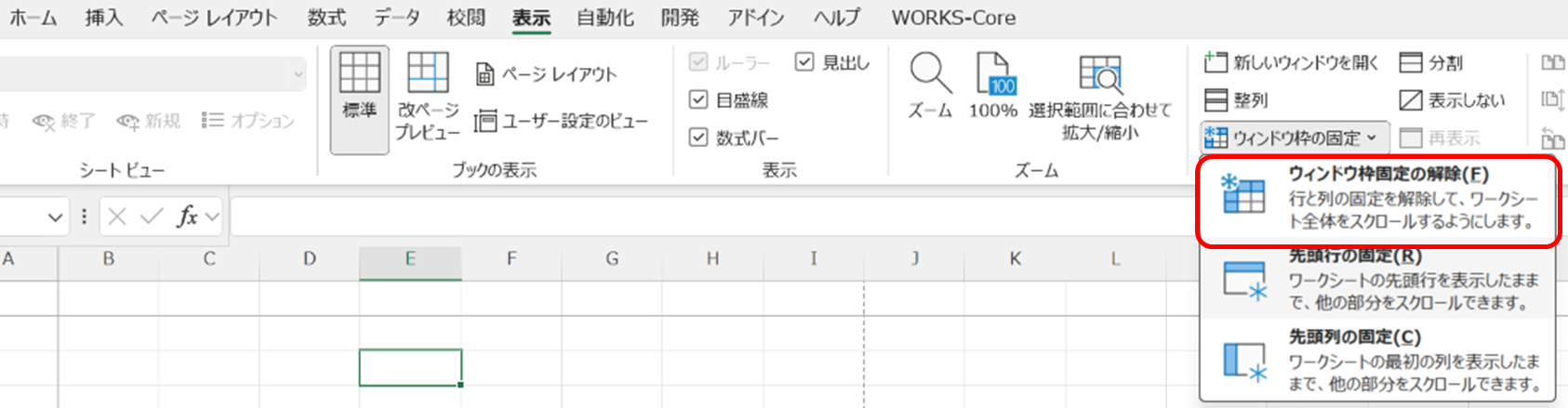Uncheck the 見出し headings checkbox

tap(805, 62)
